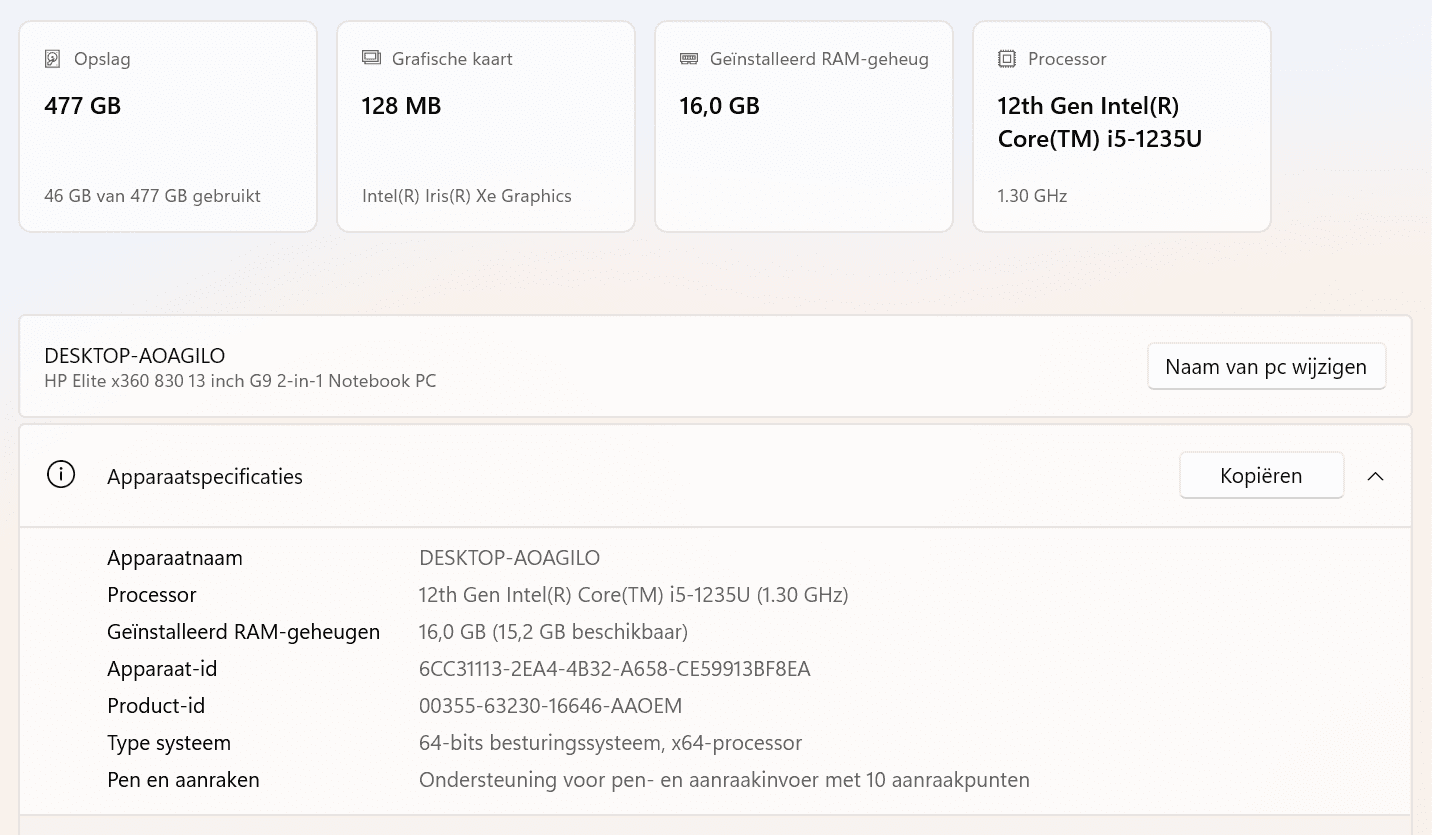Open the Processor card showing i5-1235U

tap(1122, 126)
